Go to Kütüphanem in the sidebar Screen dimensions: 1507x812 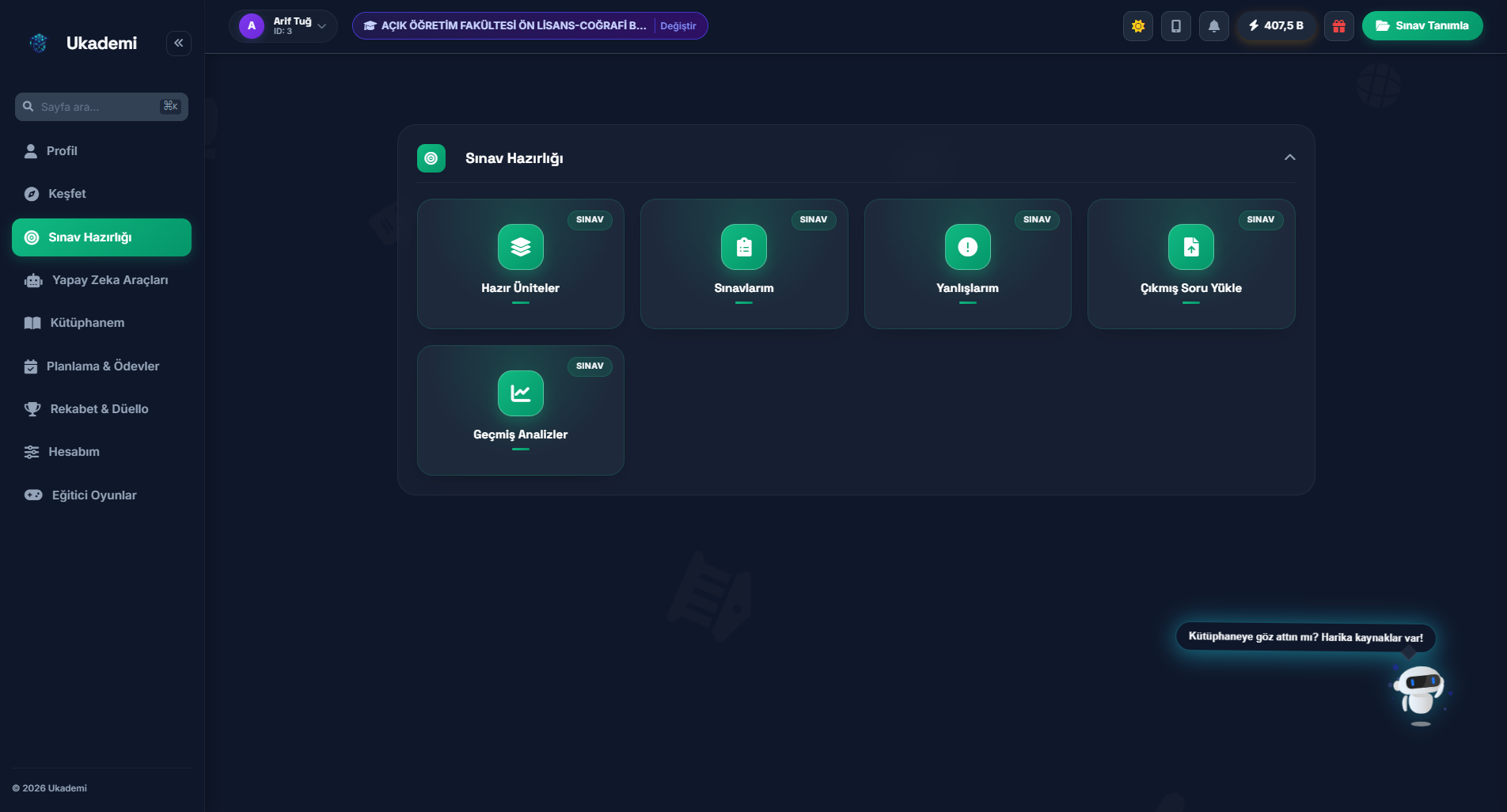(101, 323)
